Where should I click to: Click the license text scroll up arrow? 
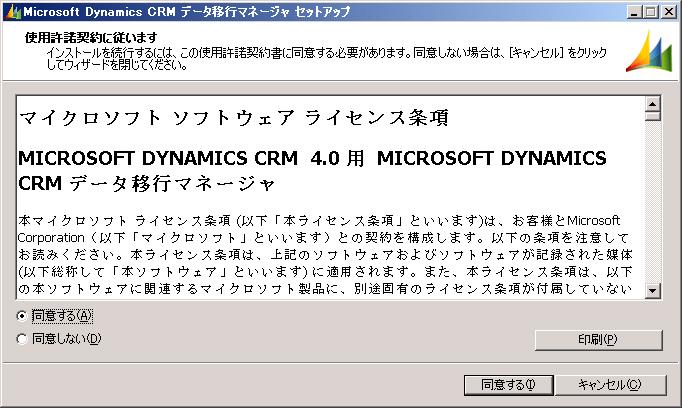652,104
